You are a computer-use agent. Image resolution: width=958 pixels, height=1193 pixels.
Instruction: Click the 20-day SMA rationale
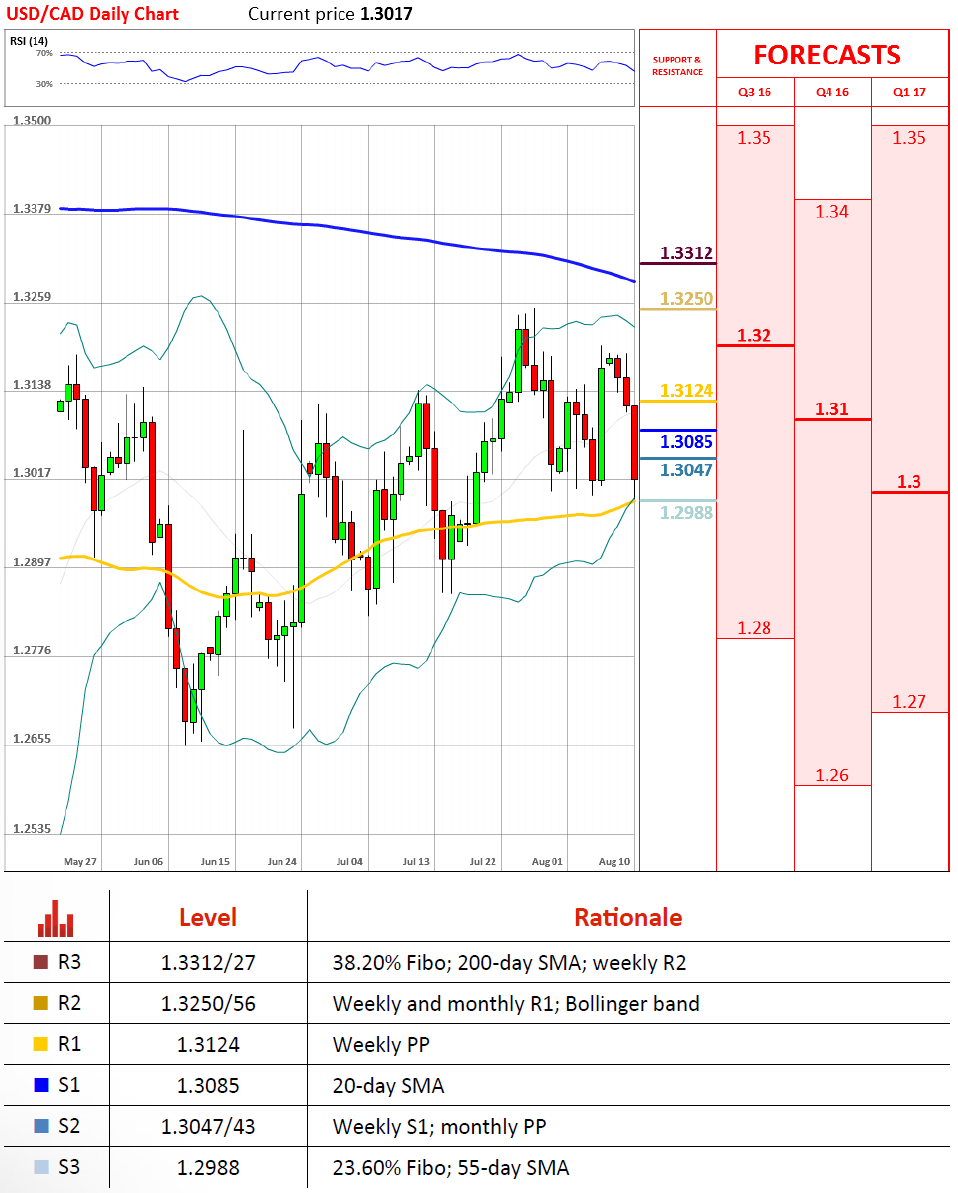coord(388,1086)
